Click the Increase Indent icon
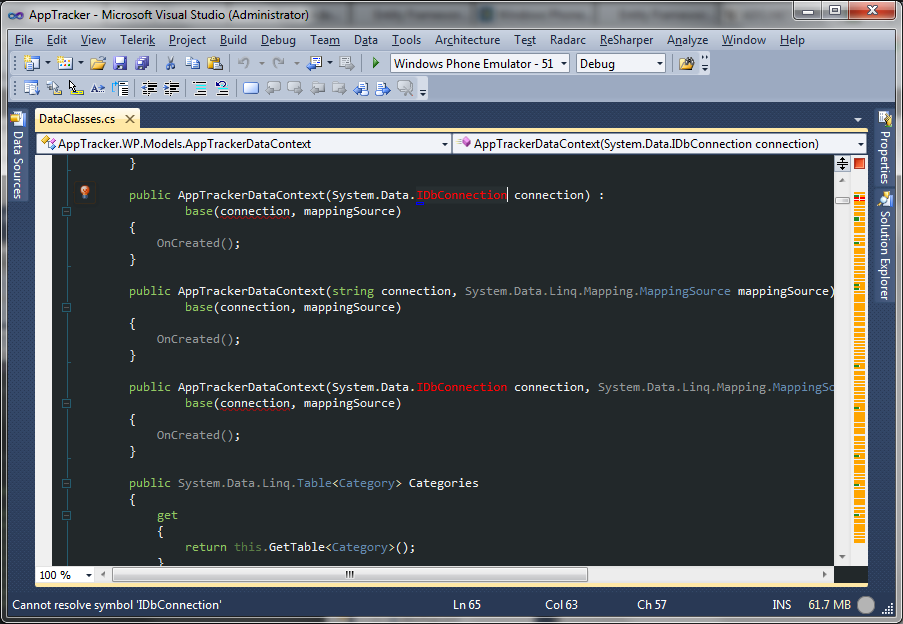The width and height of the screenshot is (903, 624). tap(172, 88)
